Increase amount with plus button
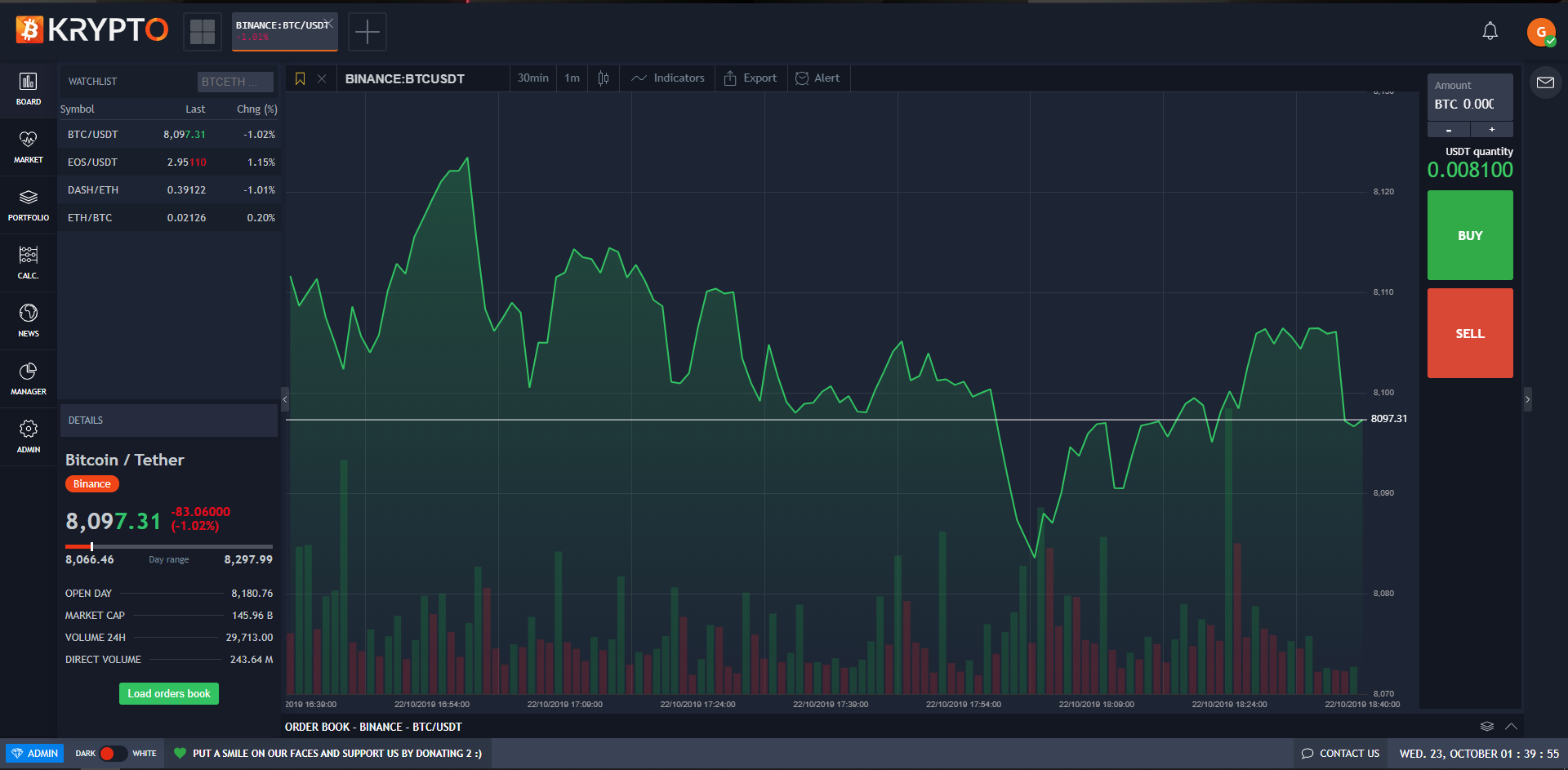This screenshot has width=1568, height=770. (x=1492, y=130)
